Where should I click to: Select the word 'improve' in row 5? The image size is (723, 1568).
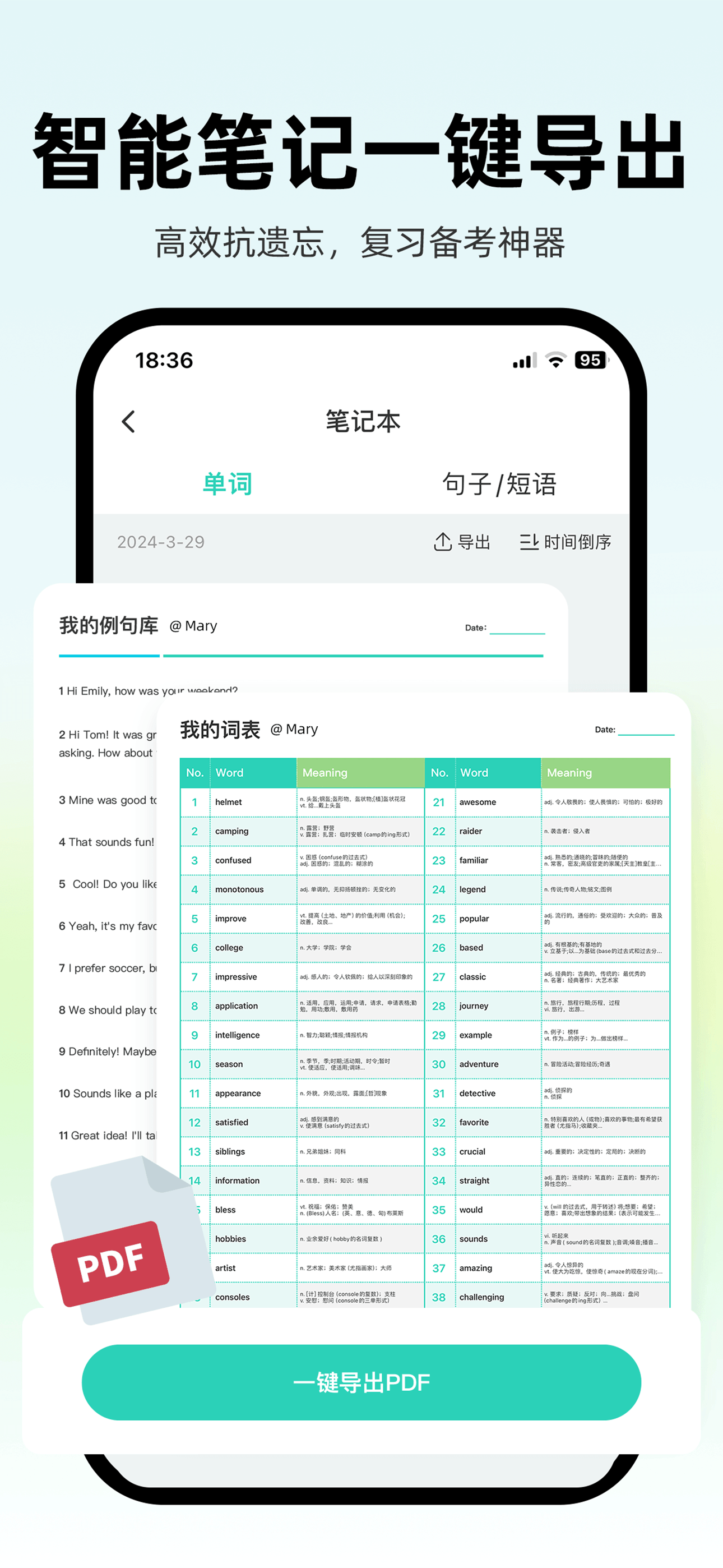[231, 919]
